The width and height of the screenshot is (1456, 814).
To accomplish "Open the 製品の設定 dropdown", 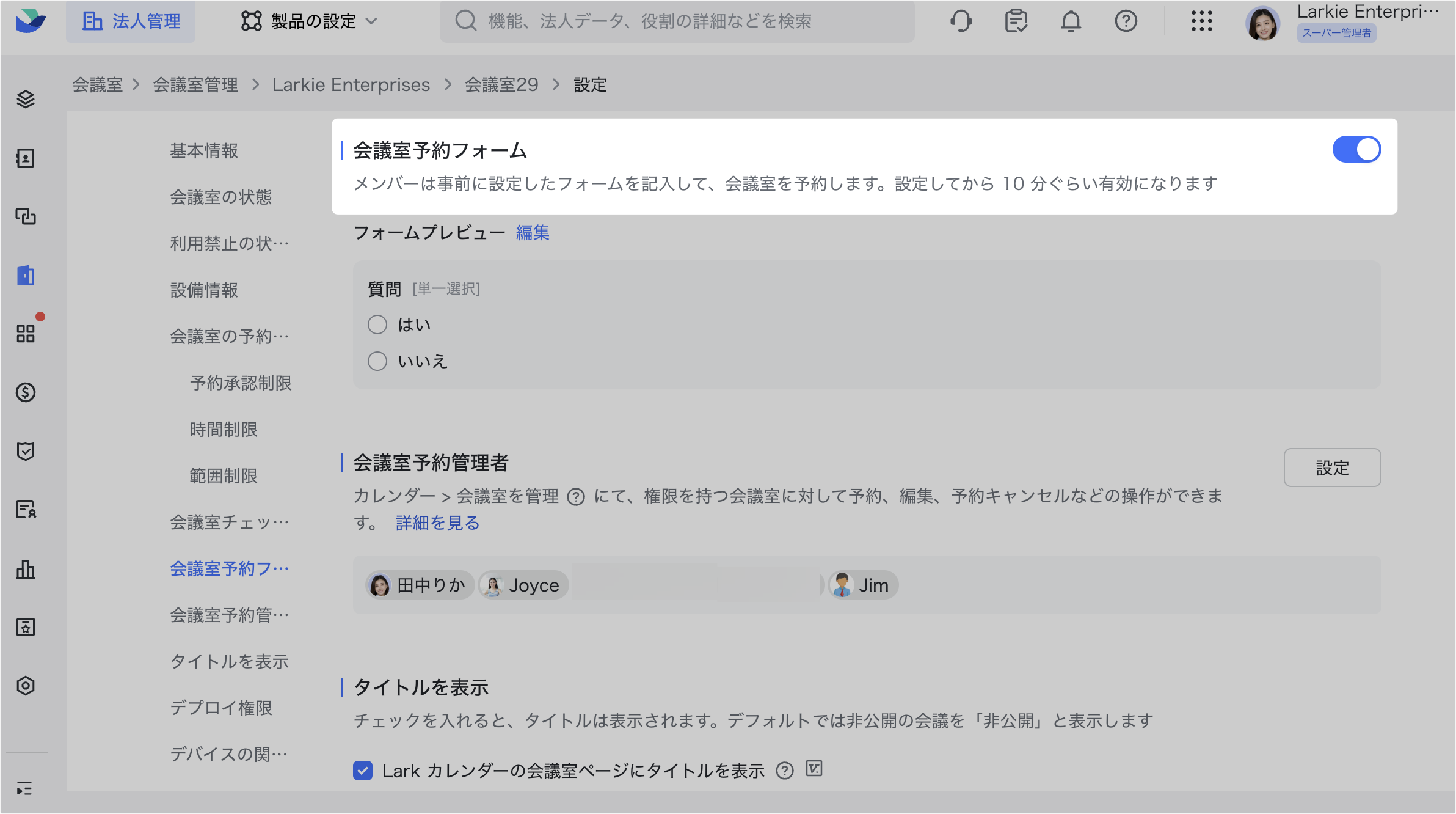I will click(x=309, y=21).
